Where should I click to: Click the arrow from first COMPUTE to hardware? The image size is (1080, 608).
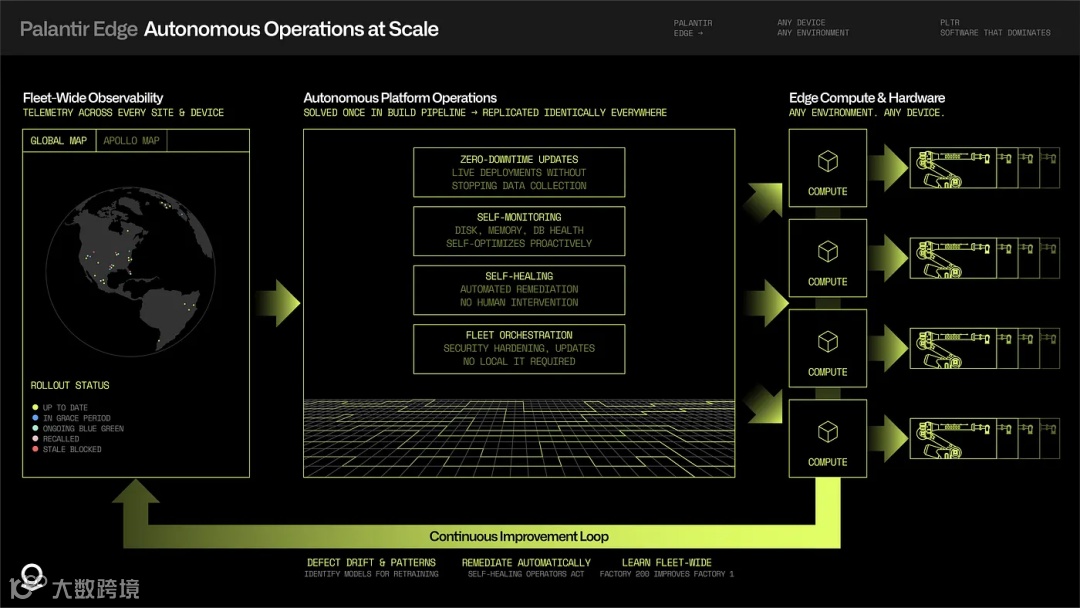pyautogui.click(x=889, y=168)
